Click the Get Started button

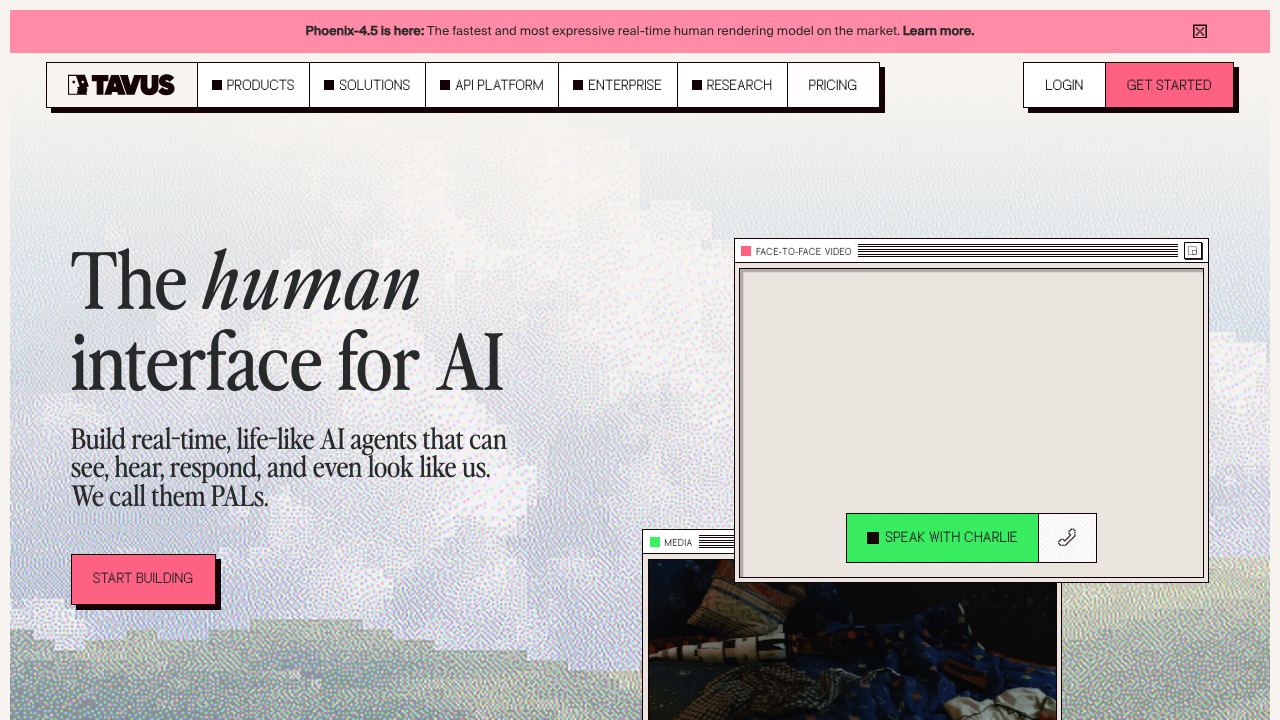click(x=1169, y=85)
